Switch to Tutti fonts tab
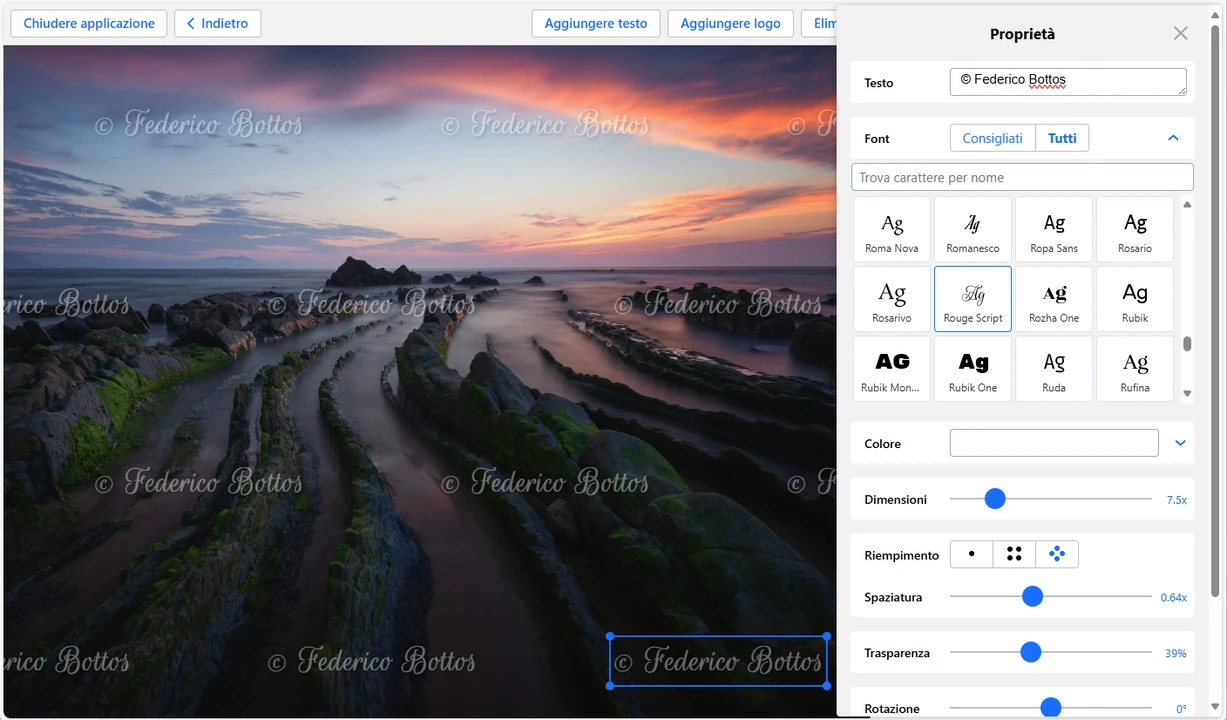1227x720 pixels. point(1062,138)
